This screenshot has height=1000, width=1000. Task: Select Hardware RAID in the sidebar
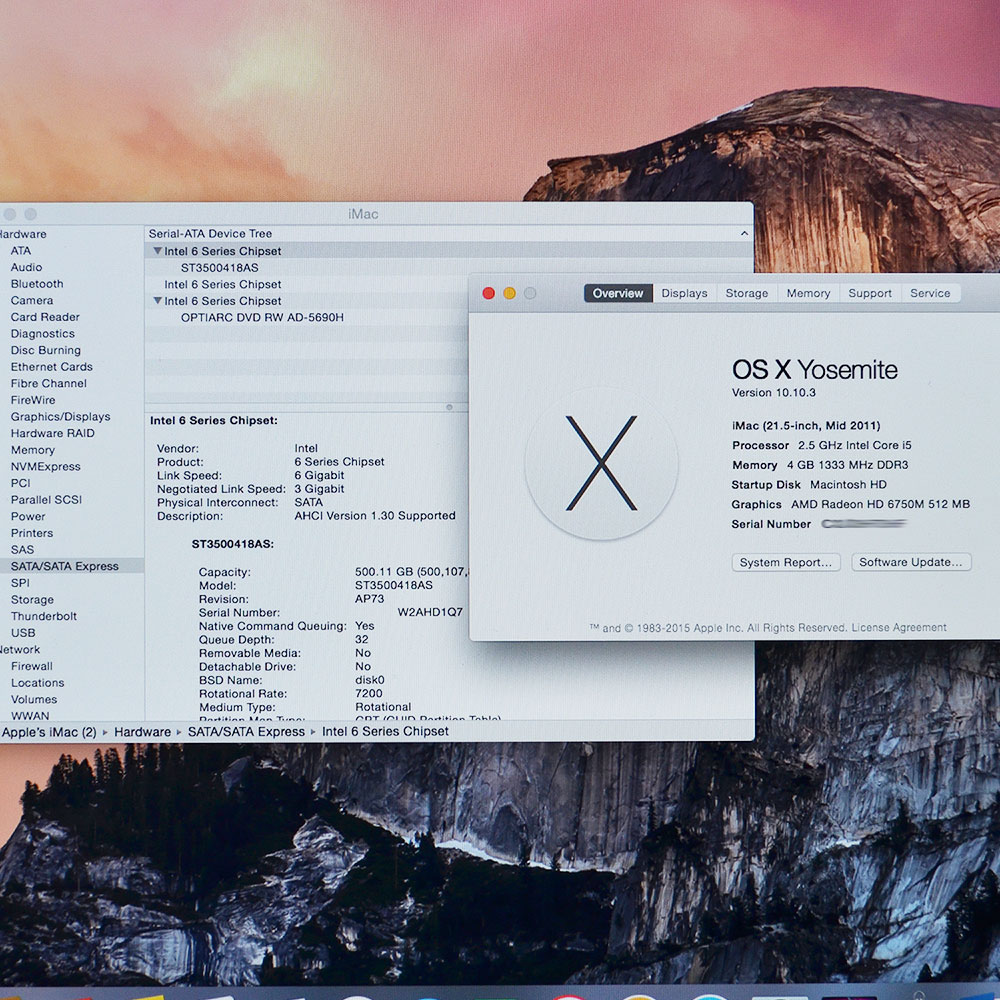coord(52,433)
